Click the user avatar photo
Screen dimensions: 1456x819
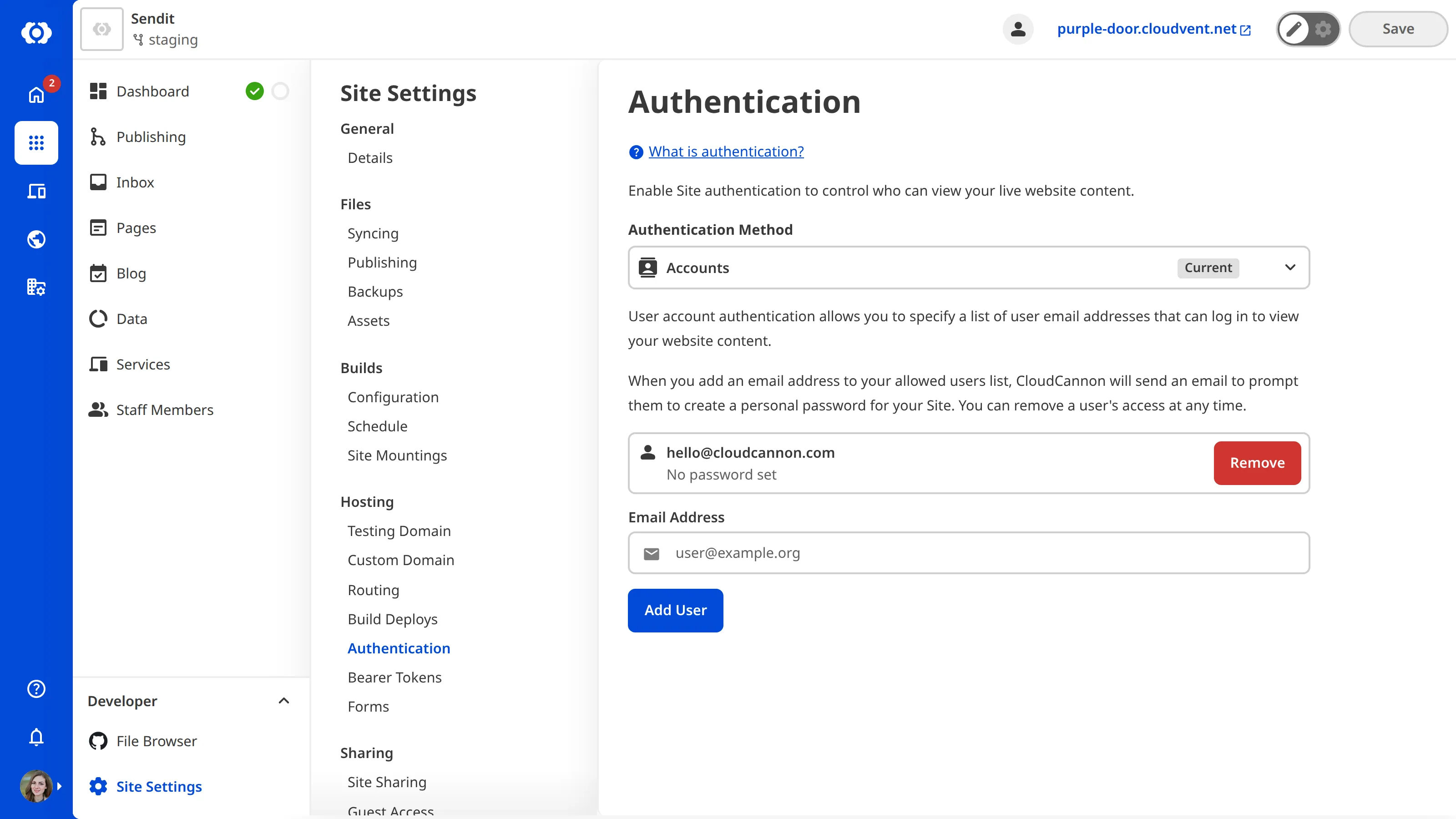tap(36, 786)
